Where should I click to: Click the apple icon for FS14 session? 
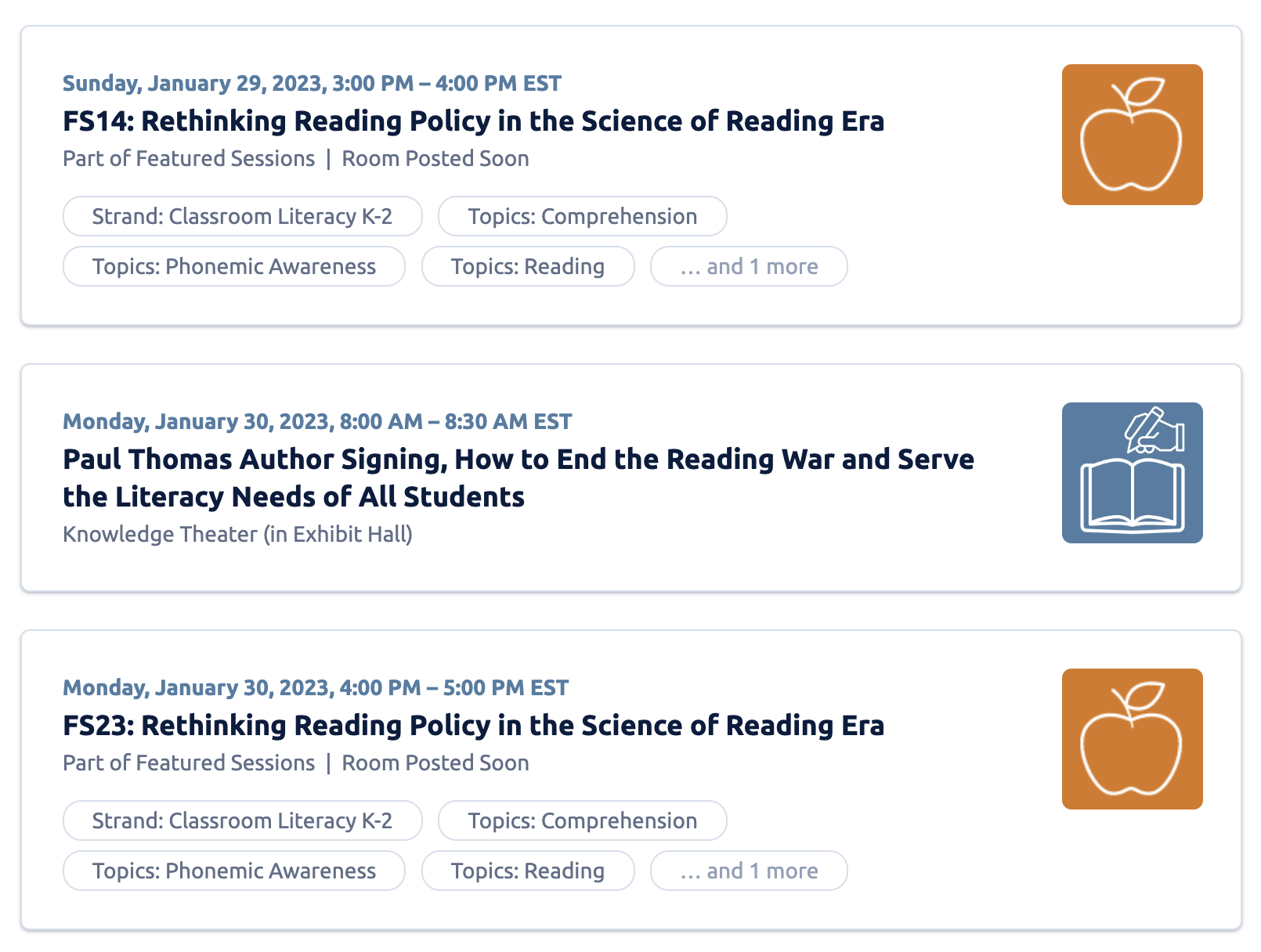point(1132,135)
